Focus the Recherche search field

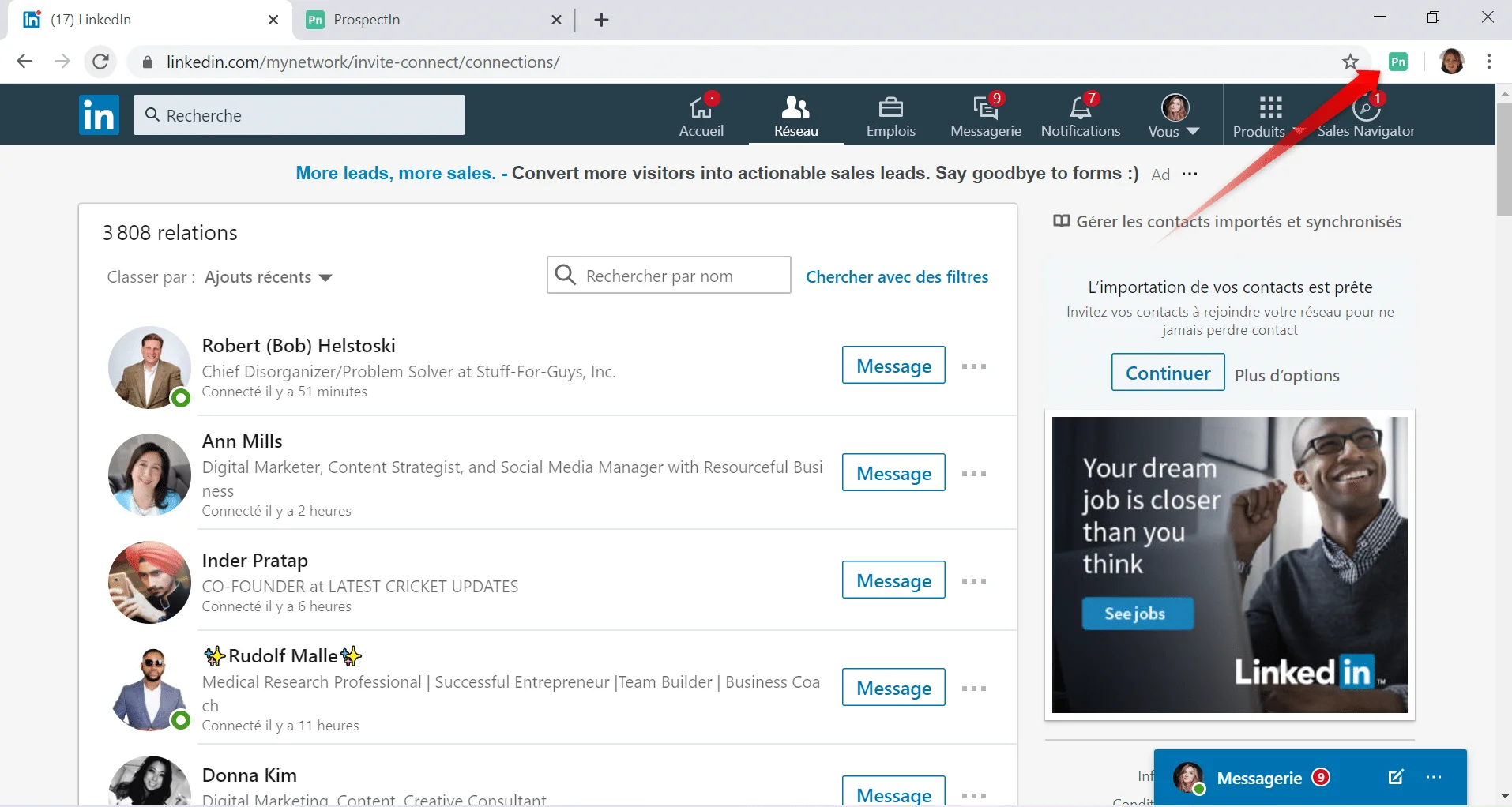[299, 115]
